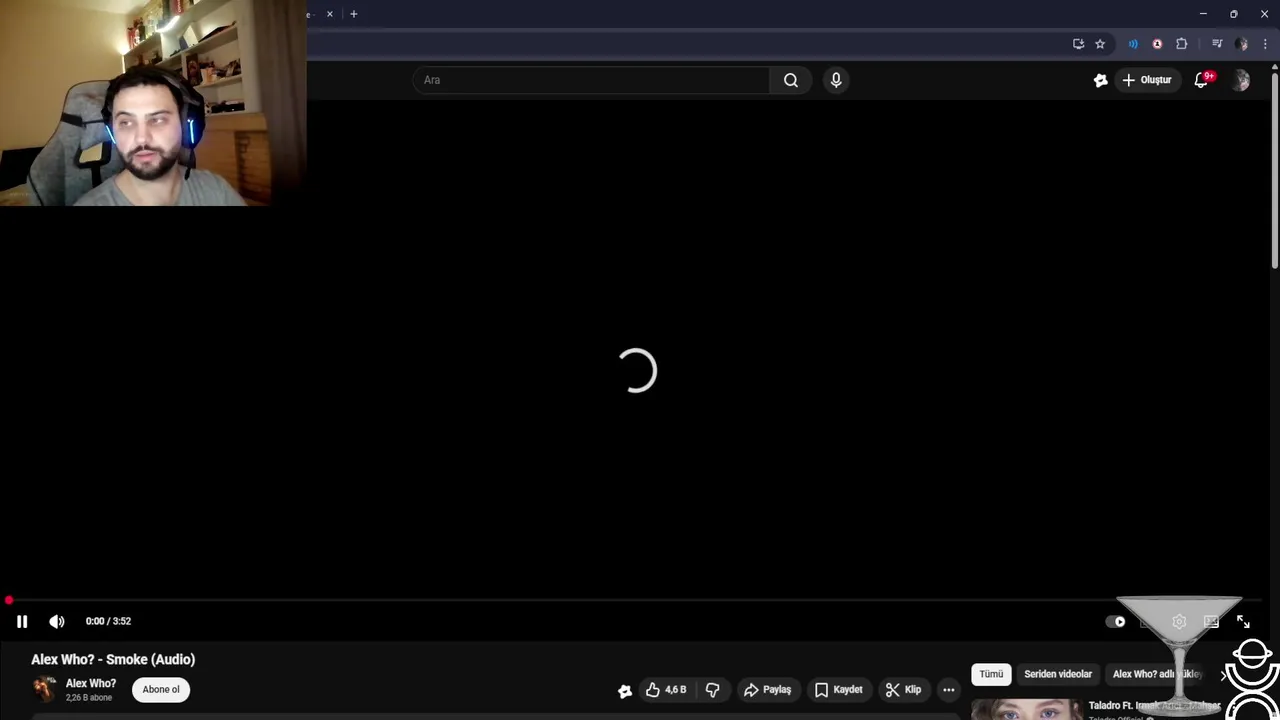This screenshot has height=720, width=1280.
Task: Open the Oluştur create menu
Action: (x=1147, y=80)
